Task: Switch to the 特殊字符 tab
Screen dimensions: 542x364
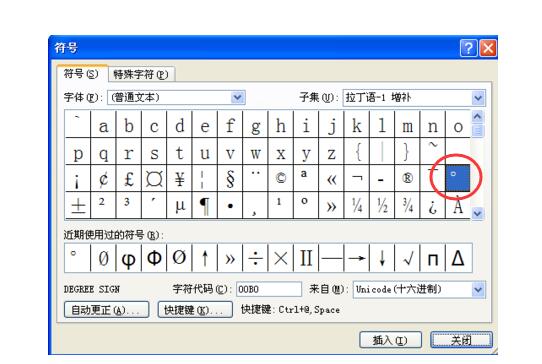Action: (141, 74)
